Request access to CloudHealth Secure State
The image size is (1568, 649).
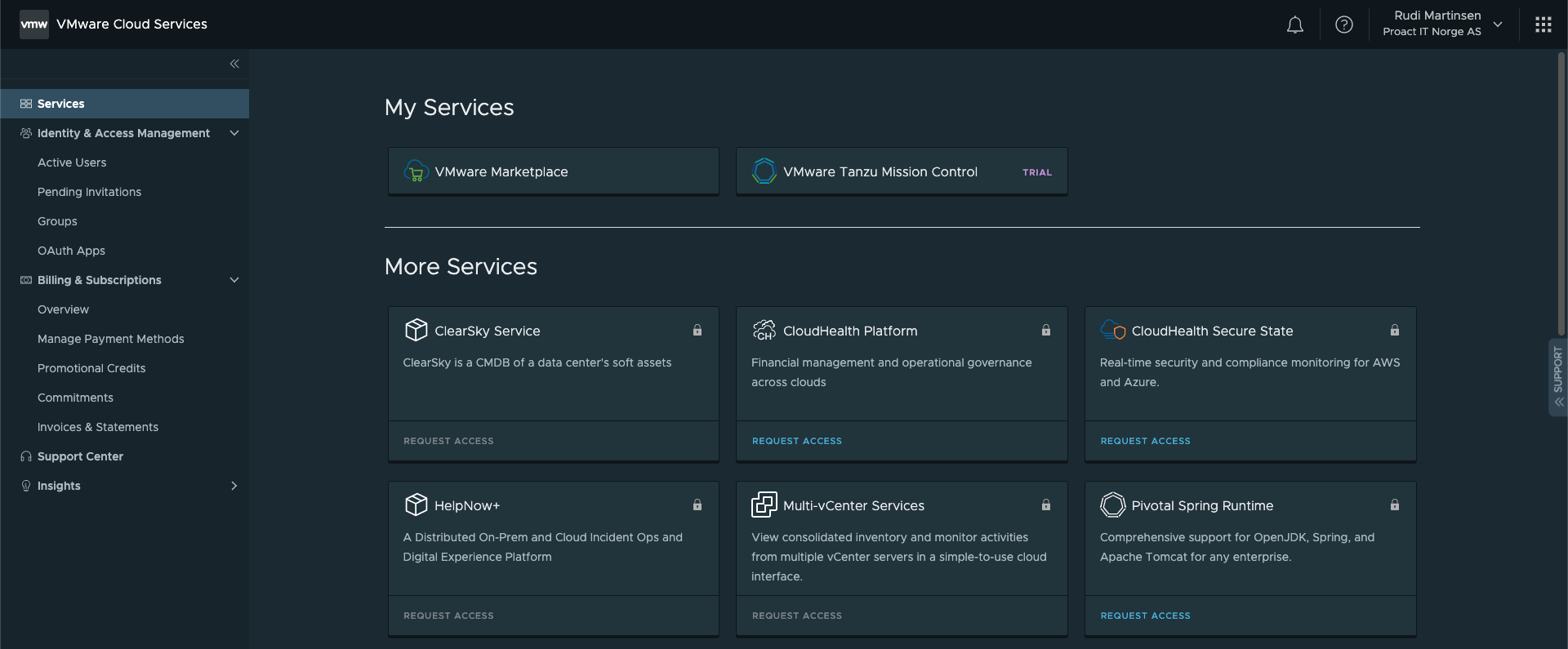coord(1145,441)
